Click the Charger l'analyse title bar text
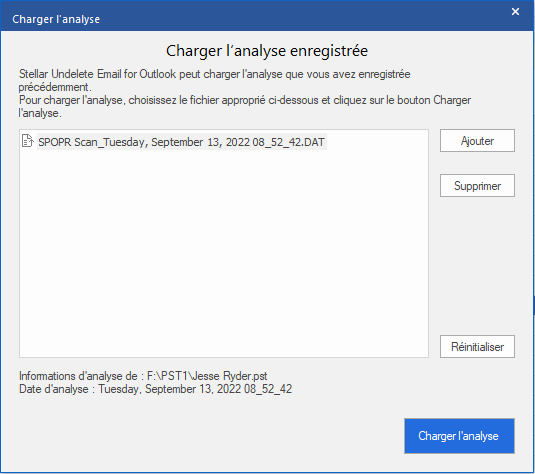535x474 pixels. 56,19
